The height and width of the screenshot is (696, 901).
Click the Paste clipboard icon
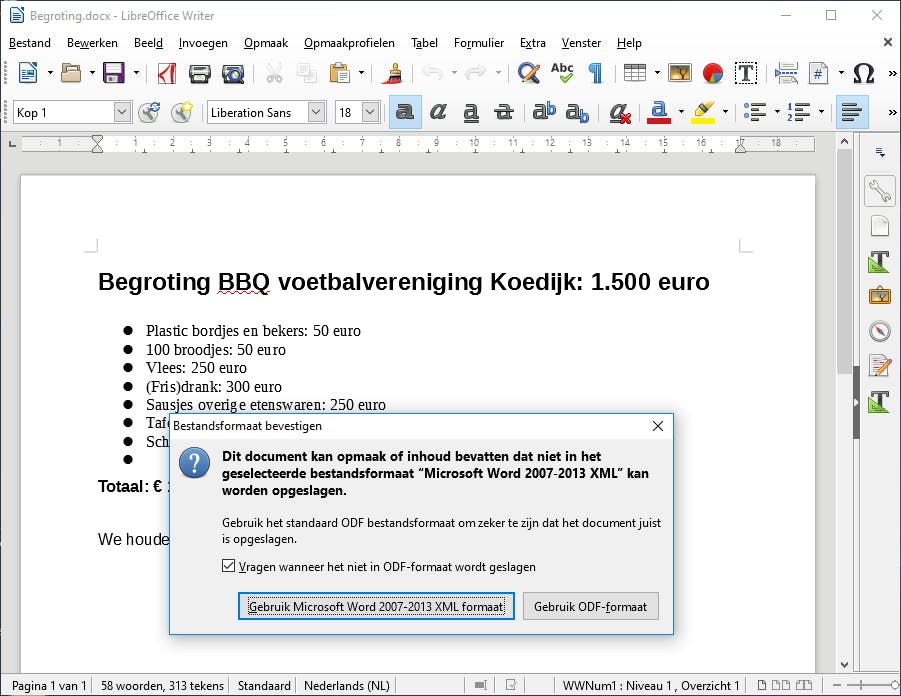click(340, 73)
